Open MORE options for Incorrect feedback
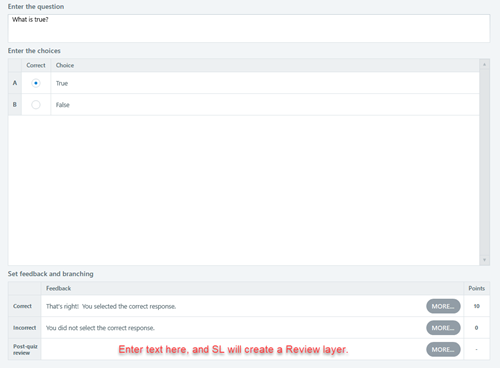 coord(443,328)
